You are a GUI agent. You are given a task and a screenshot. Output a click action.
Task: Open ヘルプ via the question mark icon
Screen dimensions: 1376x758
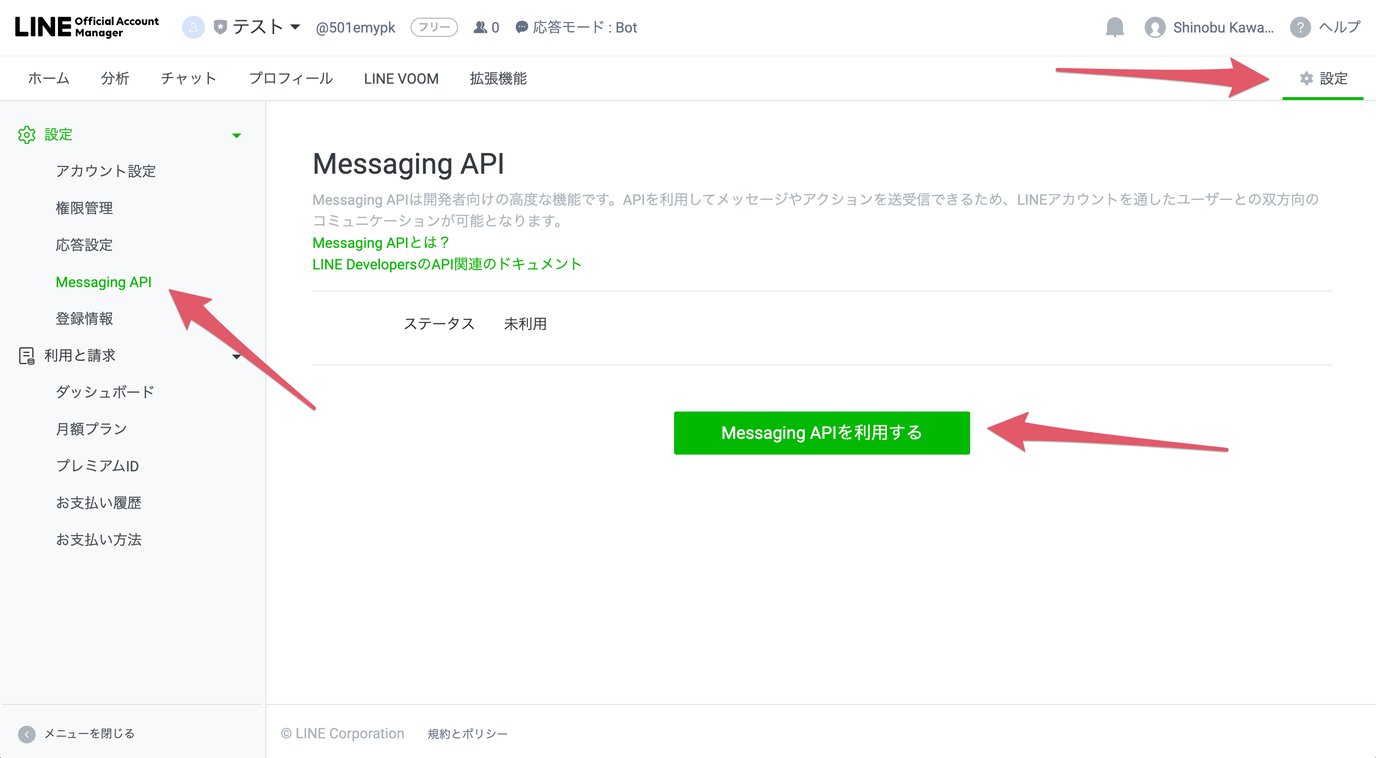tap(1299, 27)
